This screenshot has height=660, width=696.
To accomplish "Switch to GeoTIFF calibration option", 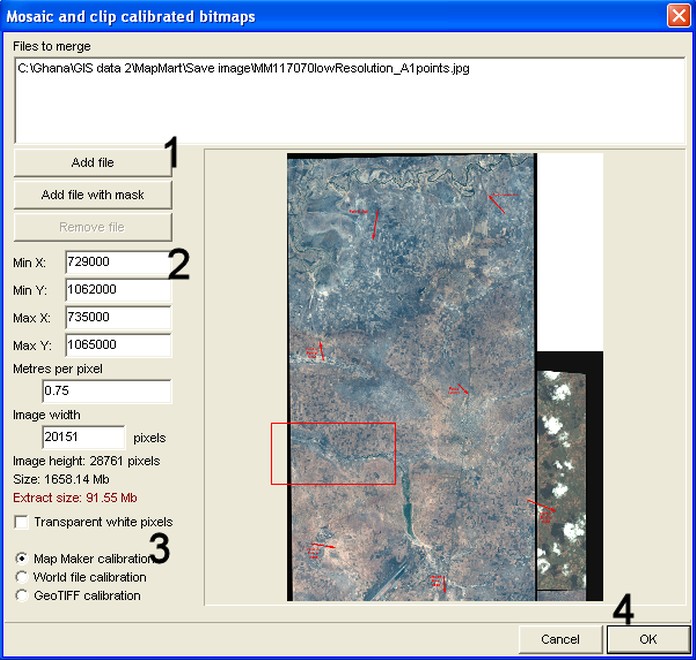I will pyautogui.click(x=22, y=595).
